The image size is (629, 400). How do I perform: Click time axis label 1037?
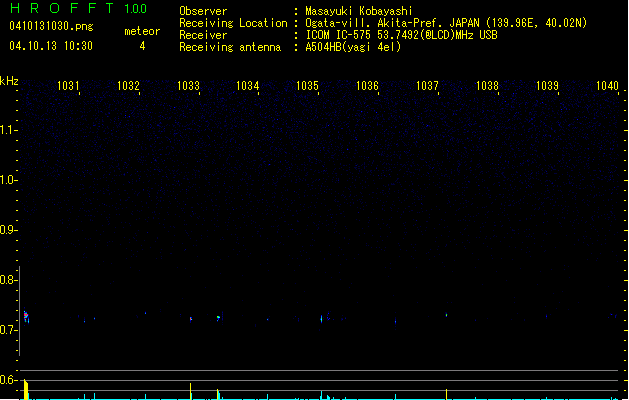[x=427, y=86]
